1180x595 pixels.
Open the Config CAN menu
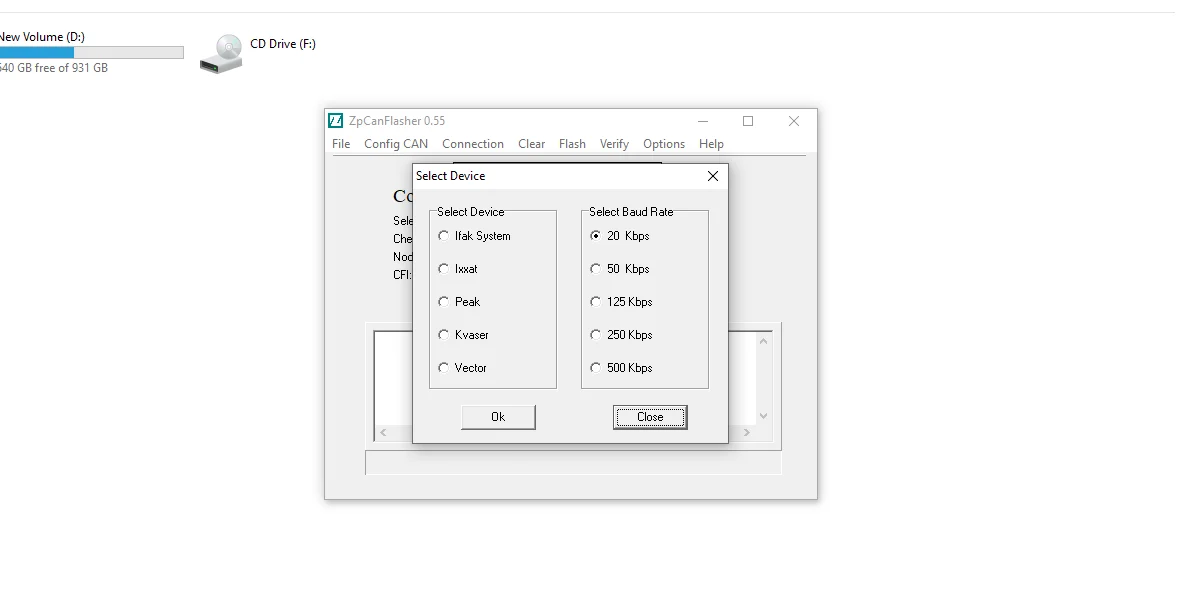tap(396, 144)
